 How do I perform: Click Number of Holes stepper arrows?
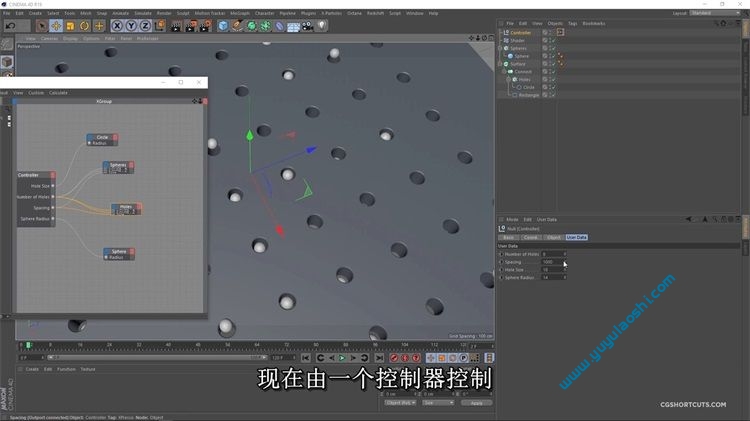tap(564, 254)
